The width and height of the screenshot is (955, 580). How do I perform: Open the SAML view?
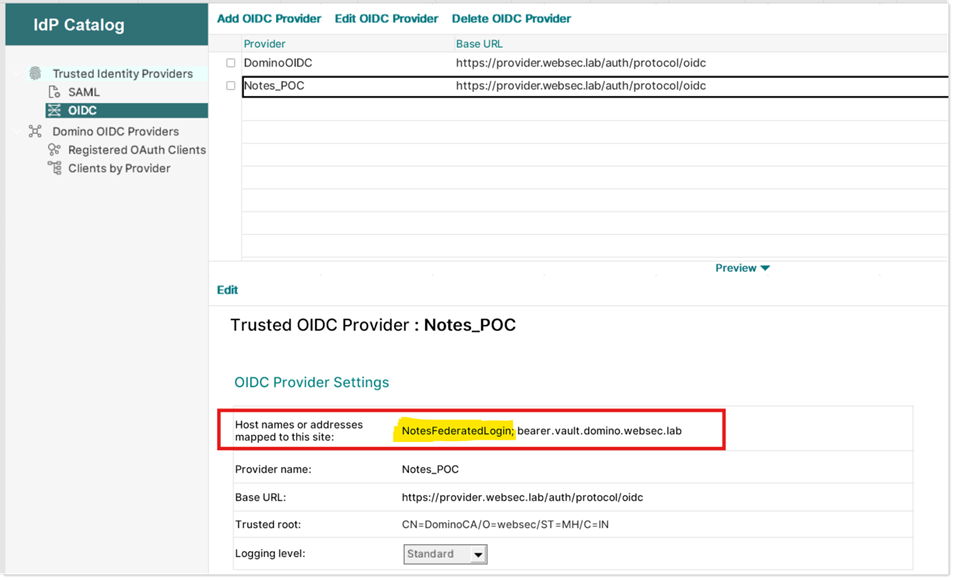click(83, 92)
